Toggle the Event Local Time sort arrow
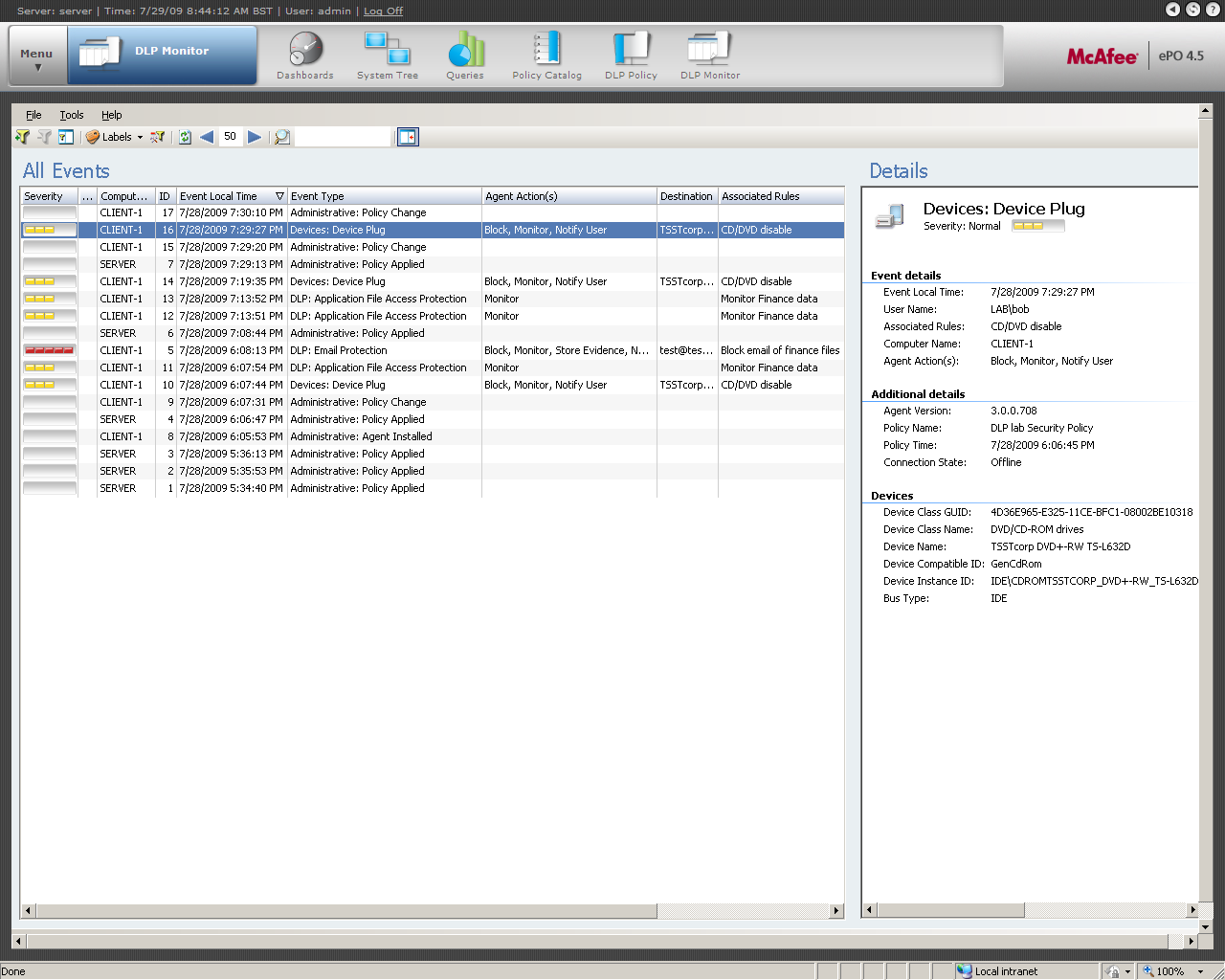 [x=279, y=196]
